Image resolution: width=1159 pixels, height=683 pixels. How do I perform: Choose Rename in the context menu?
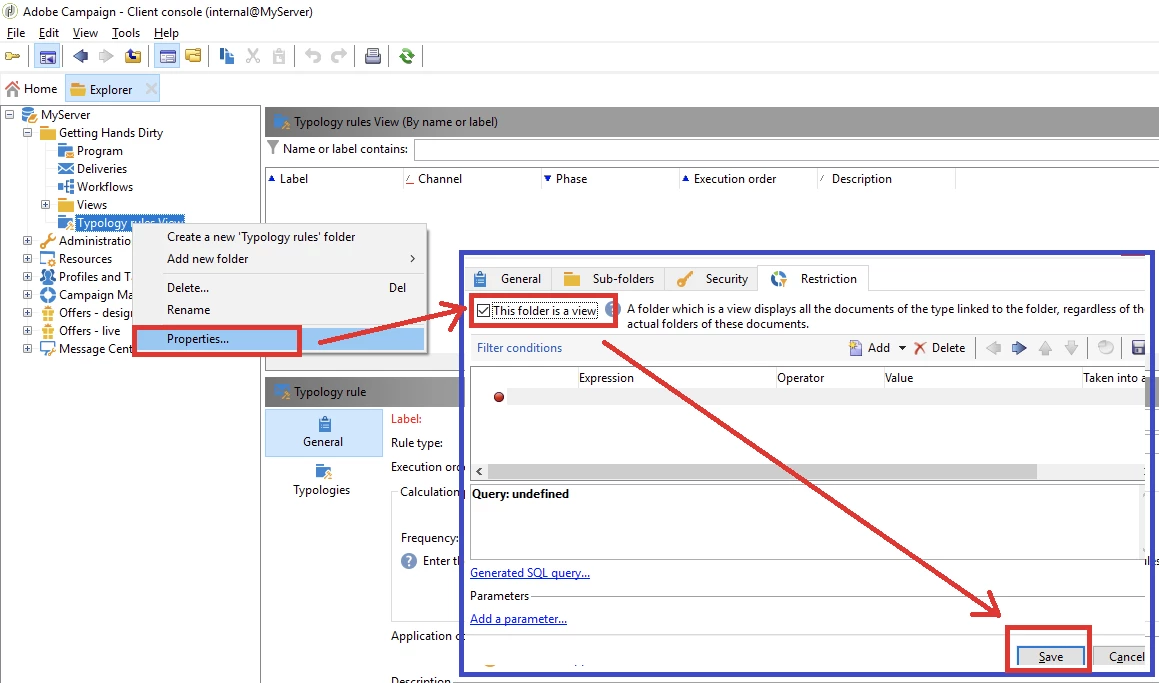pyautogui.click(x=279, y=310)
